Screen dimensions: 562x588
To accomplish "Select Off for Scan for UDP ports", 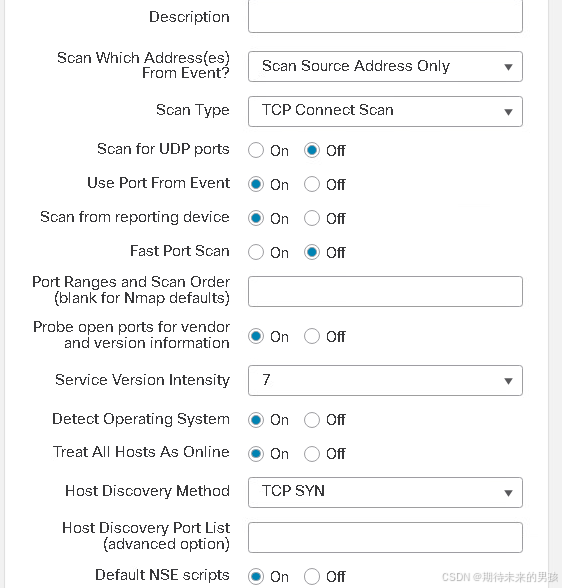I will click(312, 150).
